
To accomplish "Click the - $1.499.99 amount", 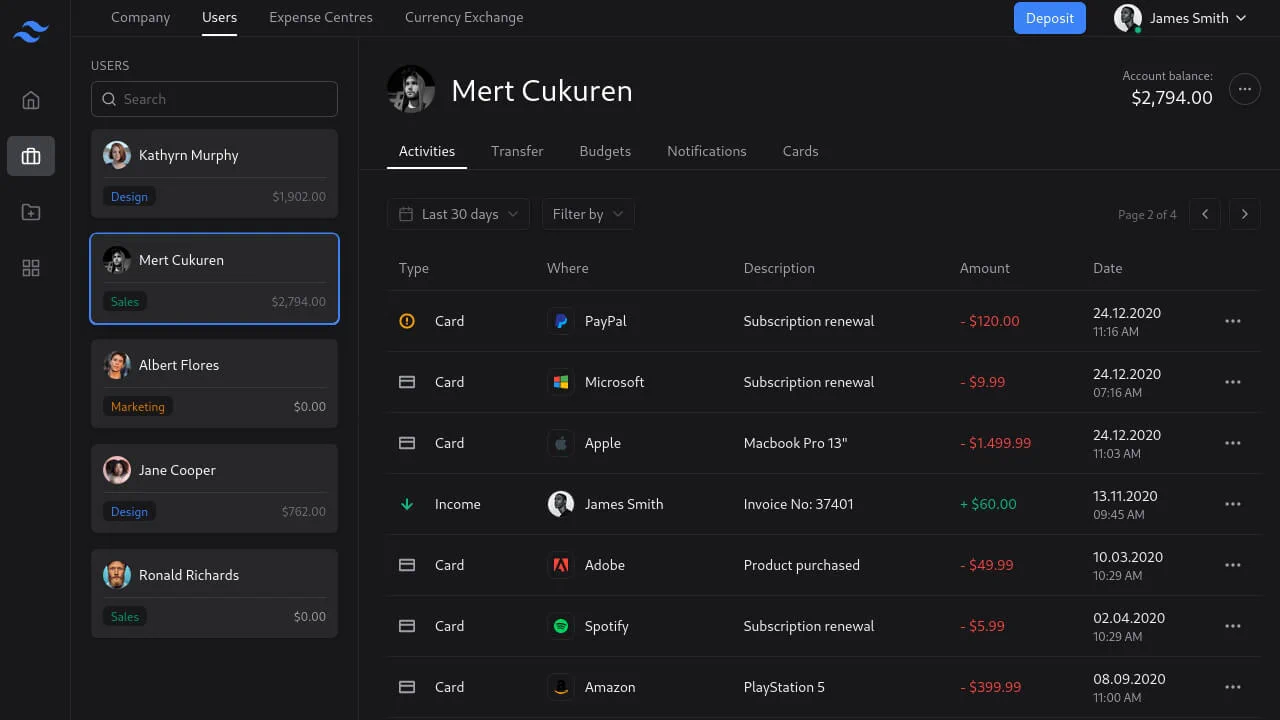I will (995, 443).
